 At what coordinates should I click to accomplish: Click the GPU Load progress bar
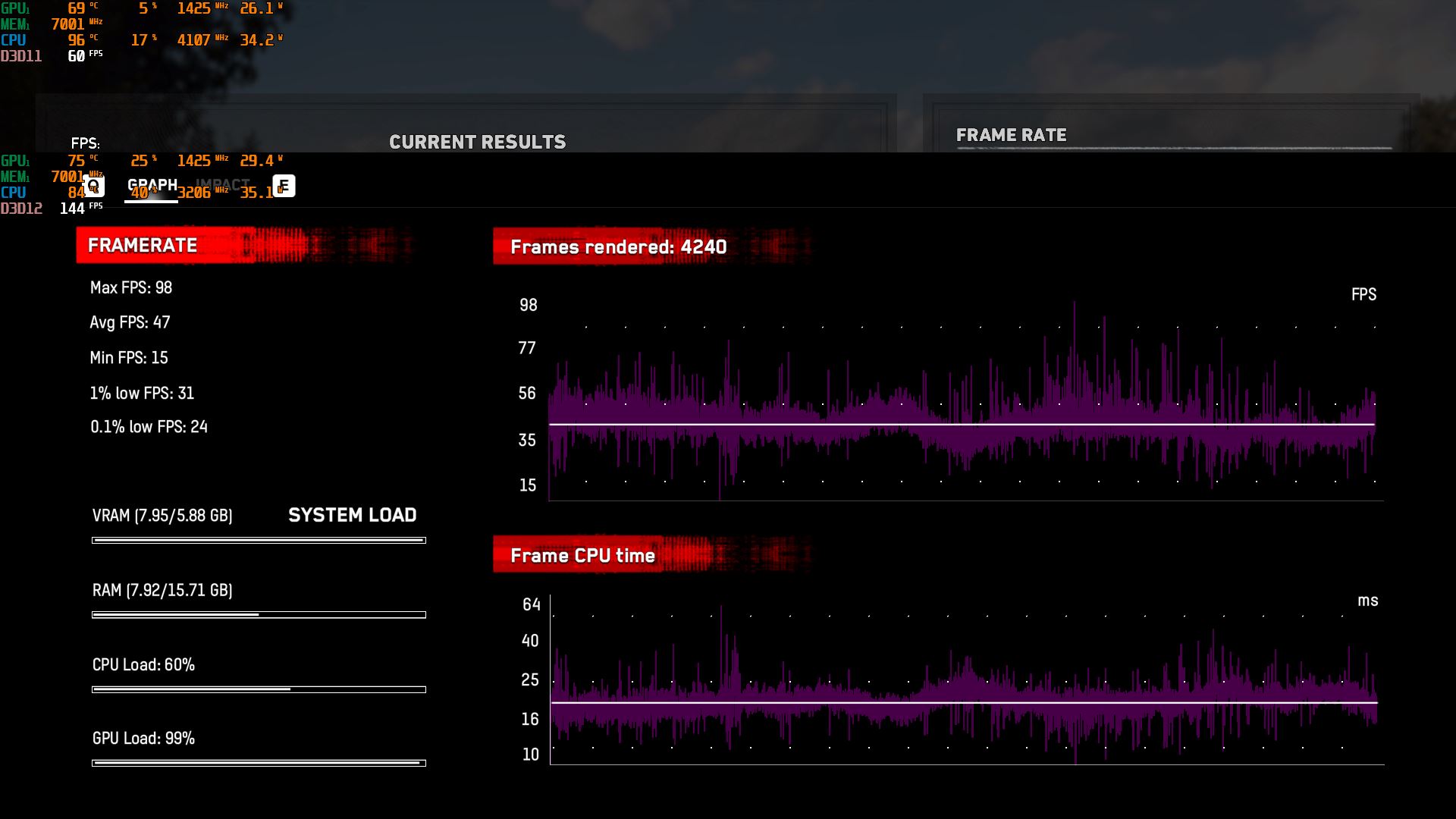point(259,763)
